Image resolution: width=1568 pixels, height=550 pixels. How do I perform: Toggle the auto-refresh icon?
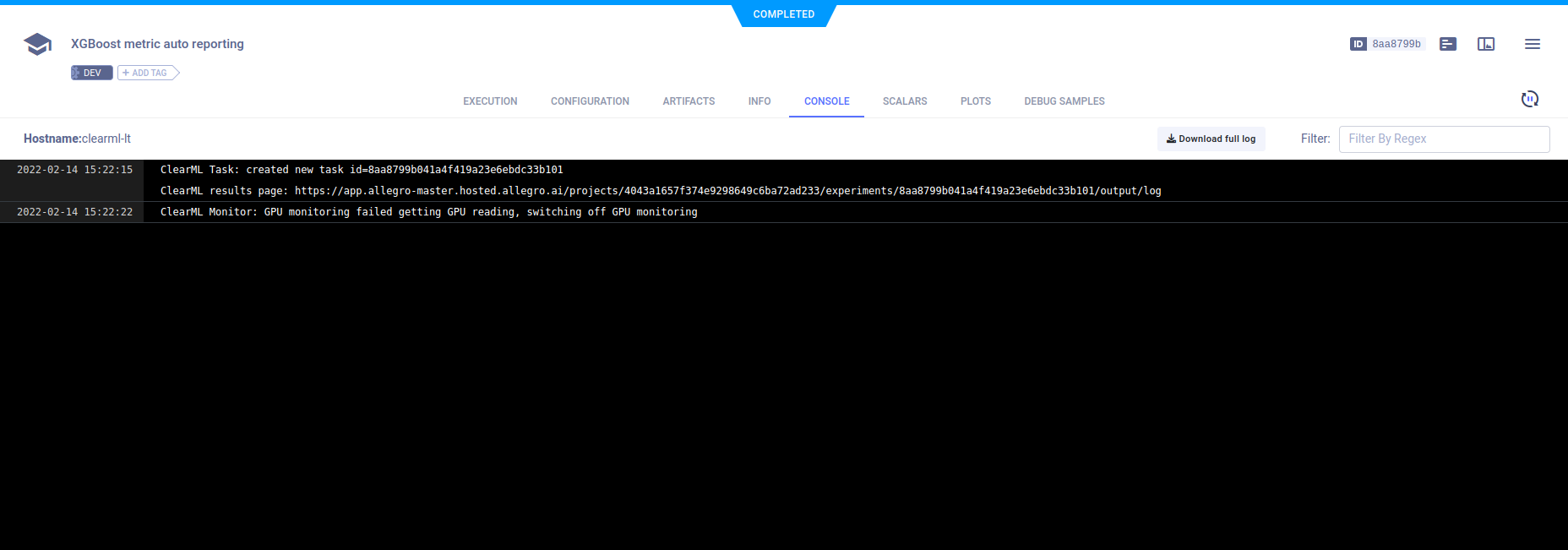coord(1529,99)
